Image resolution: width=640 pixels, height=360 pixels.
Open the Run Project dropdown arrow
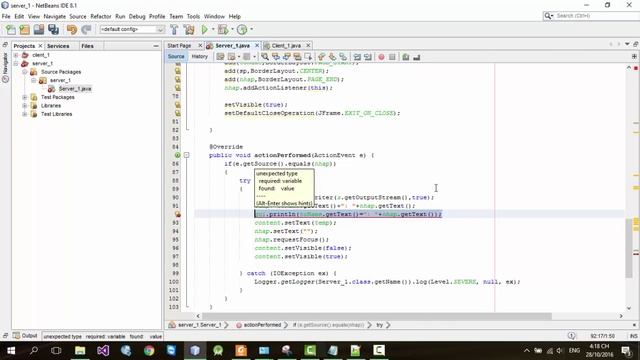[213, 29]
